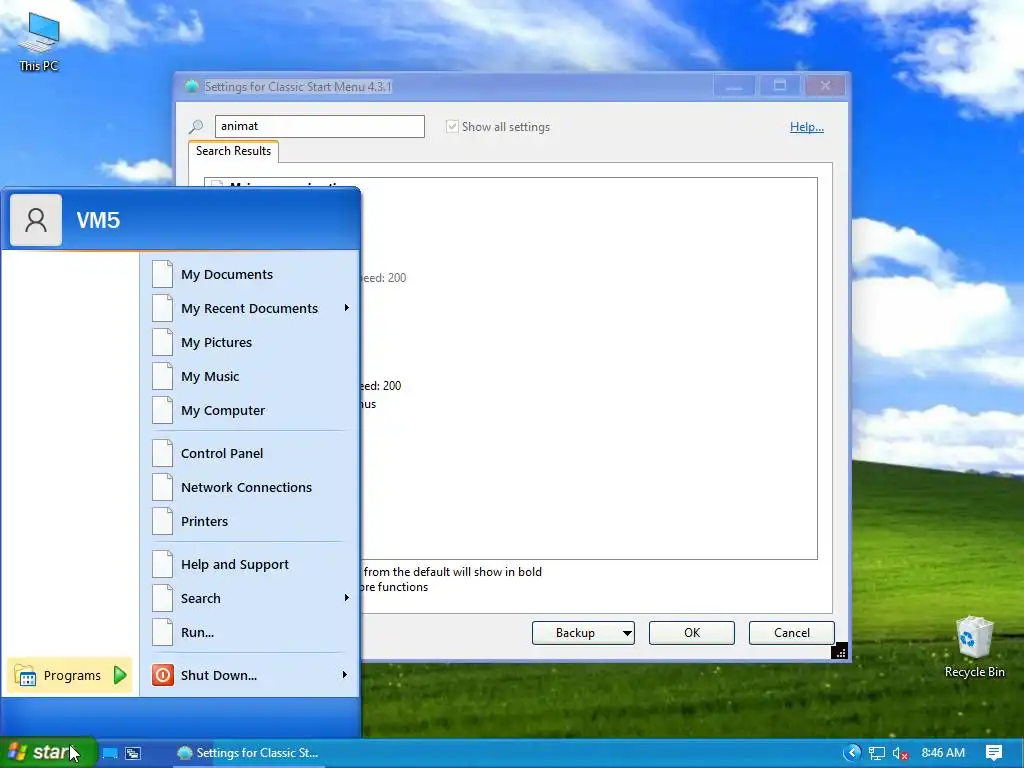Select My Computer in the start menu
The width and height of the screenshot is (1024, 768).
pyautogui.click(x=250, y=410)
